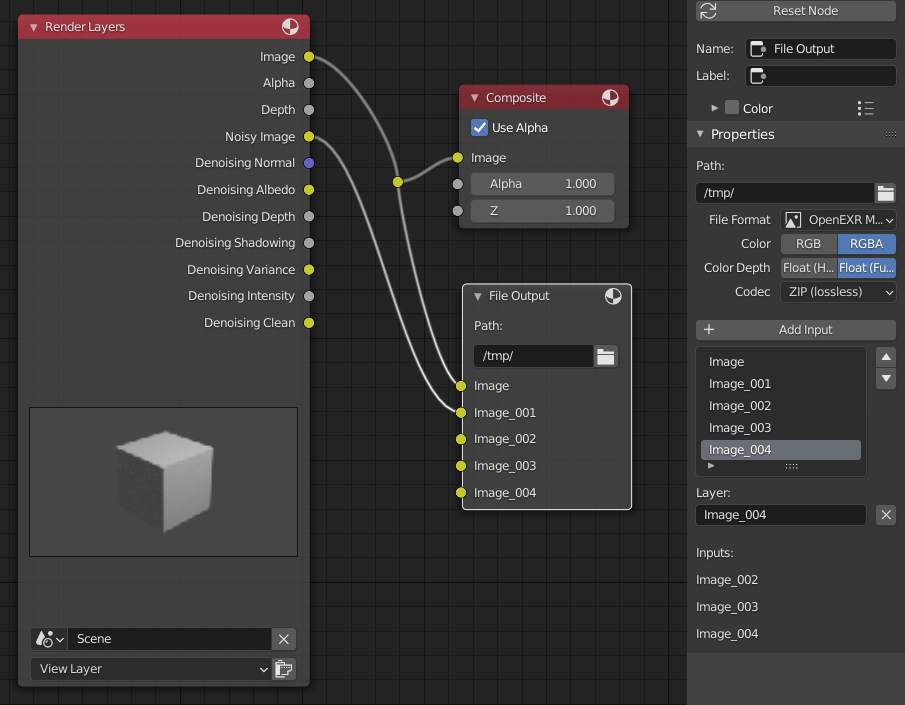Screen dimensions: 905x705
Task: Move Image_004 up with the arrow icon
Action: tap(885, 356)
